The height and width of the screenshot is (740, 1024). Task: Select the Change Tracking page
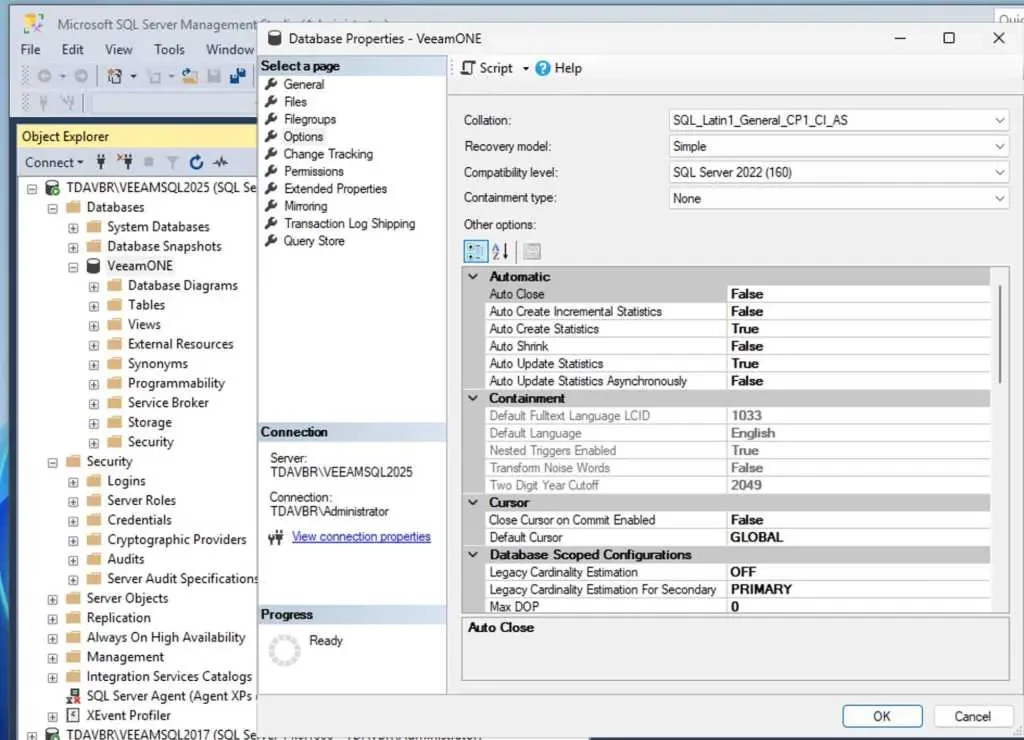click(x=328, y=154)
